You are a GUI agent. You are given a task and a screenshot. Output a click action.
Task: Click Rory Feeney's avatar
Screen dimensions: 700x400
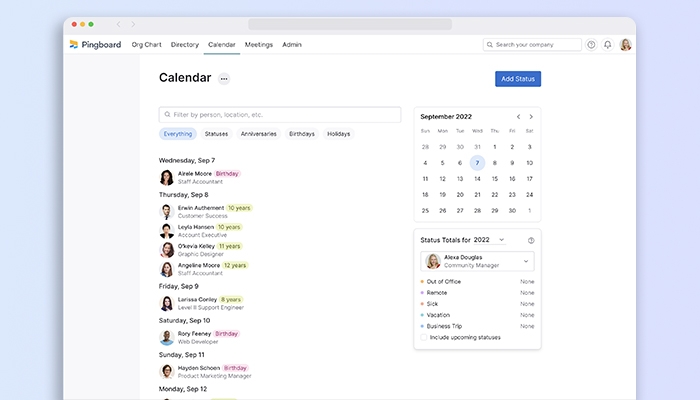(167, 338)
